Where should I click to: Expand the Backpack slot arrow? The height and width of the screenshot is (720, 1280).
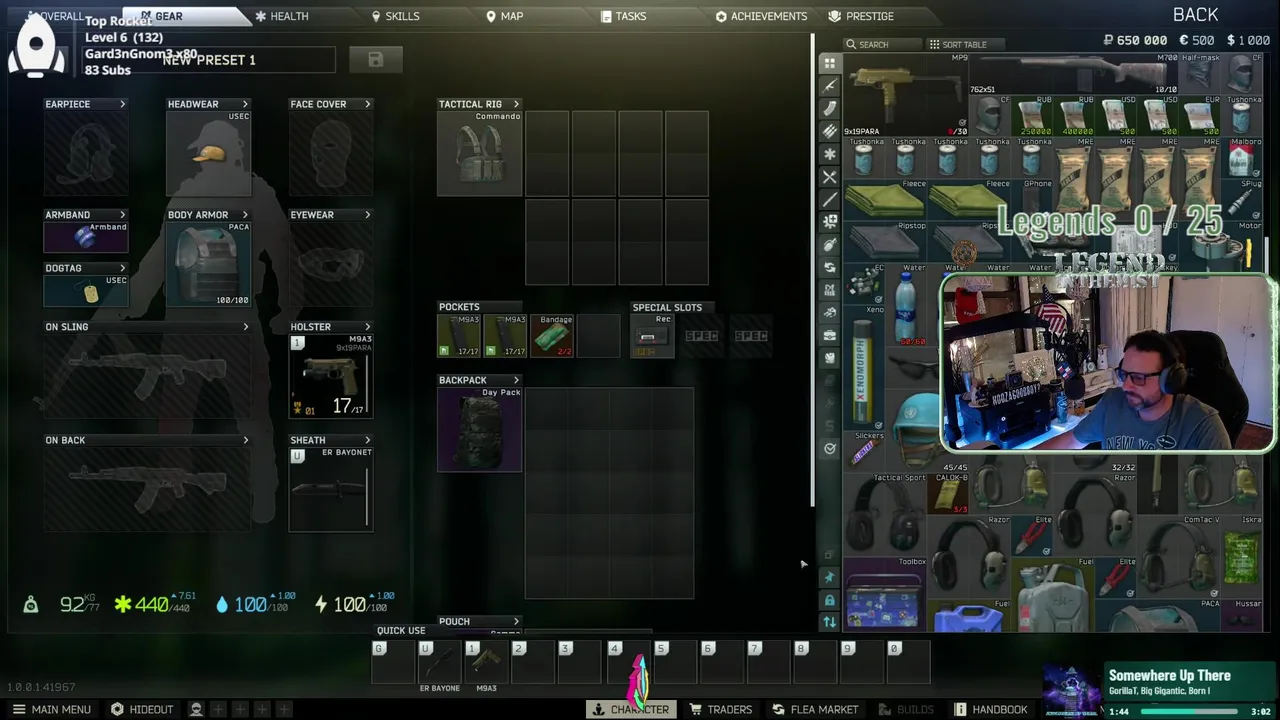pos(516,380)
